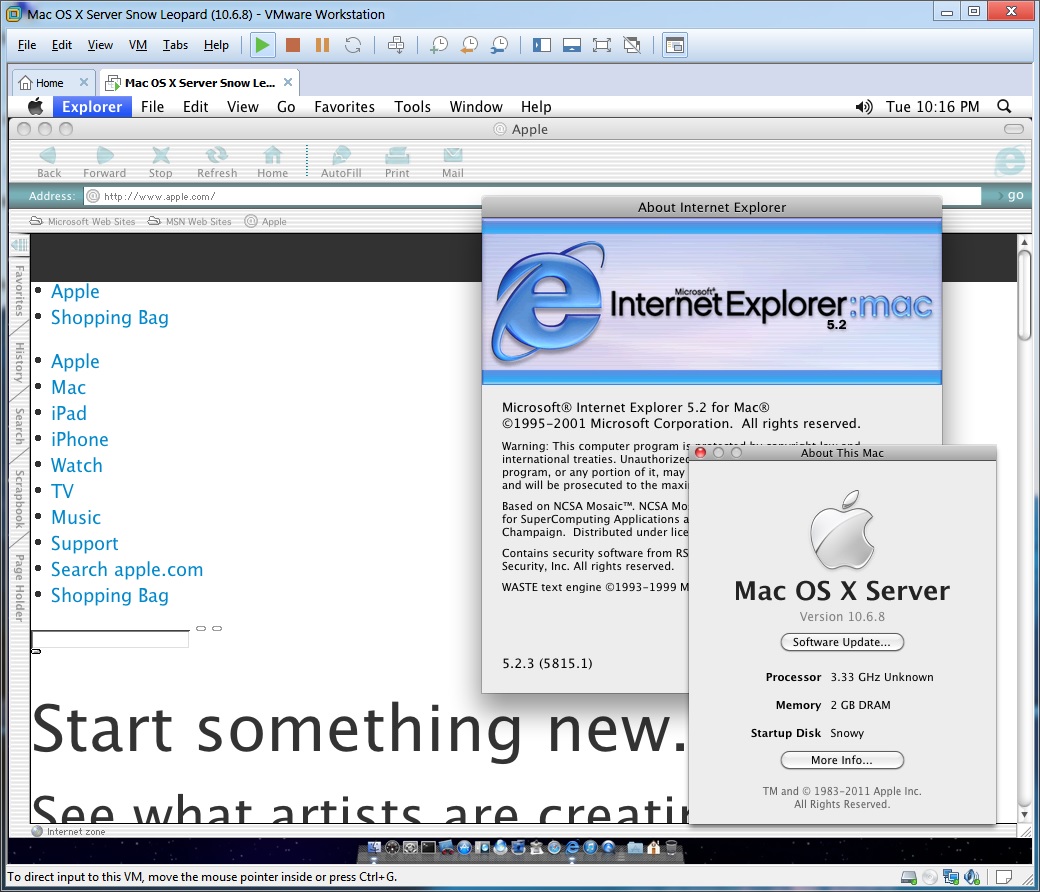Click the console view icon in VMware toolbar

pyautogui.click(x=675, y=45)
